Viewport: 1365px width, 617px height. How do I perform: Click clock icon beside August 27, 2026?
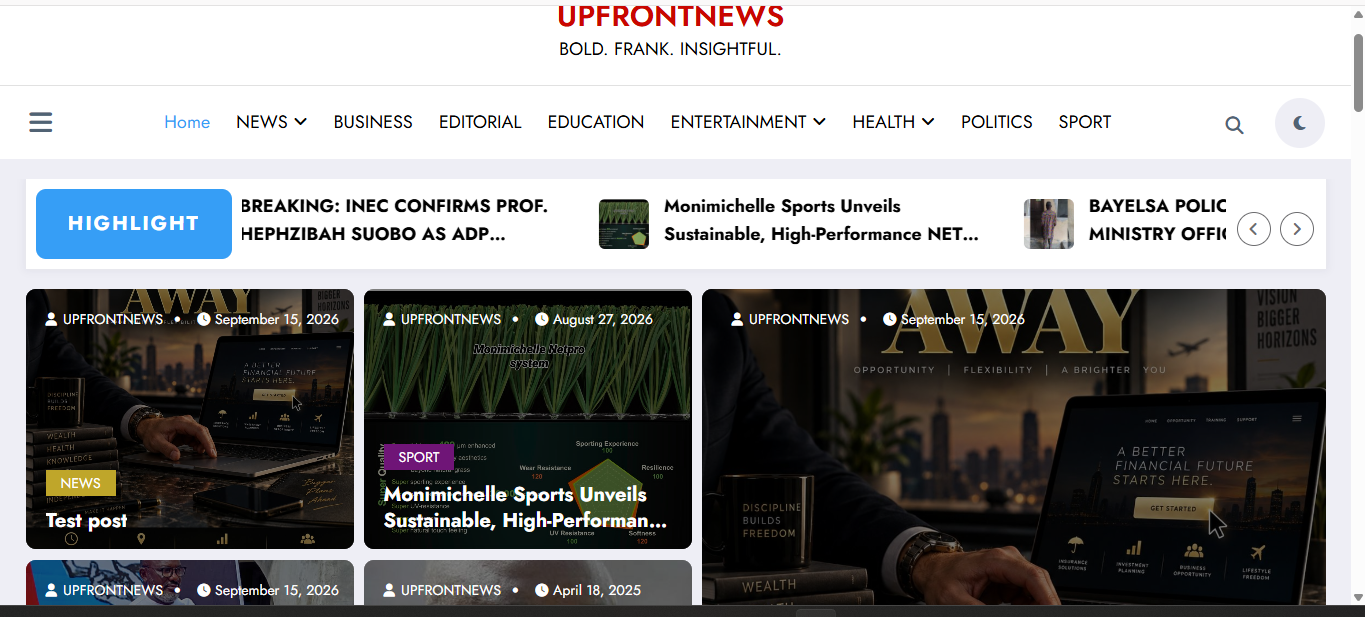[x=542, y=320]
